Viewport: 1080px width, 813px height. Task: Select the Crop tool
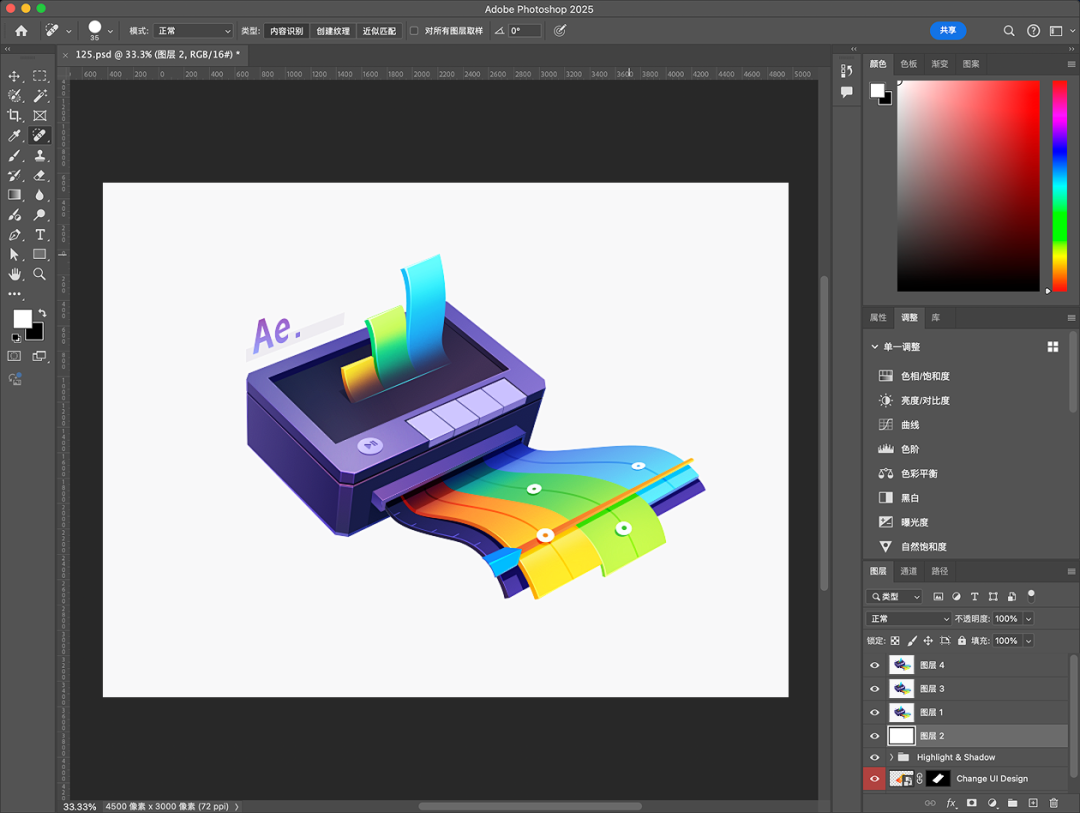15,116
